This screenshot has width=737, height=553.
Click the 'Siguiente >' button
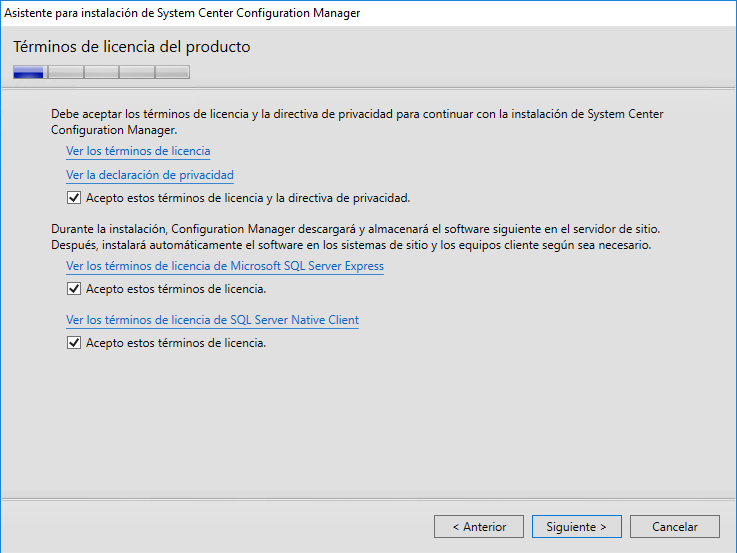coord(576,526)
